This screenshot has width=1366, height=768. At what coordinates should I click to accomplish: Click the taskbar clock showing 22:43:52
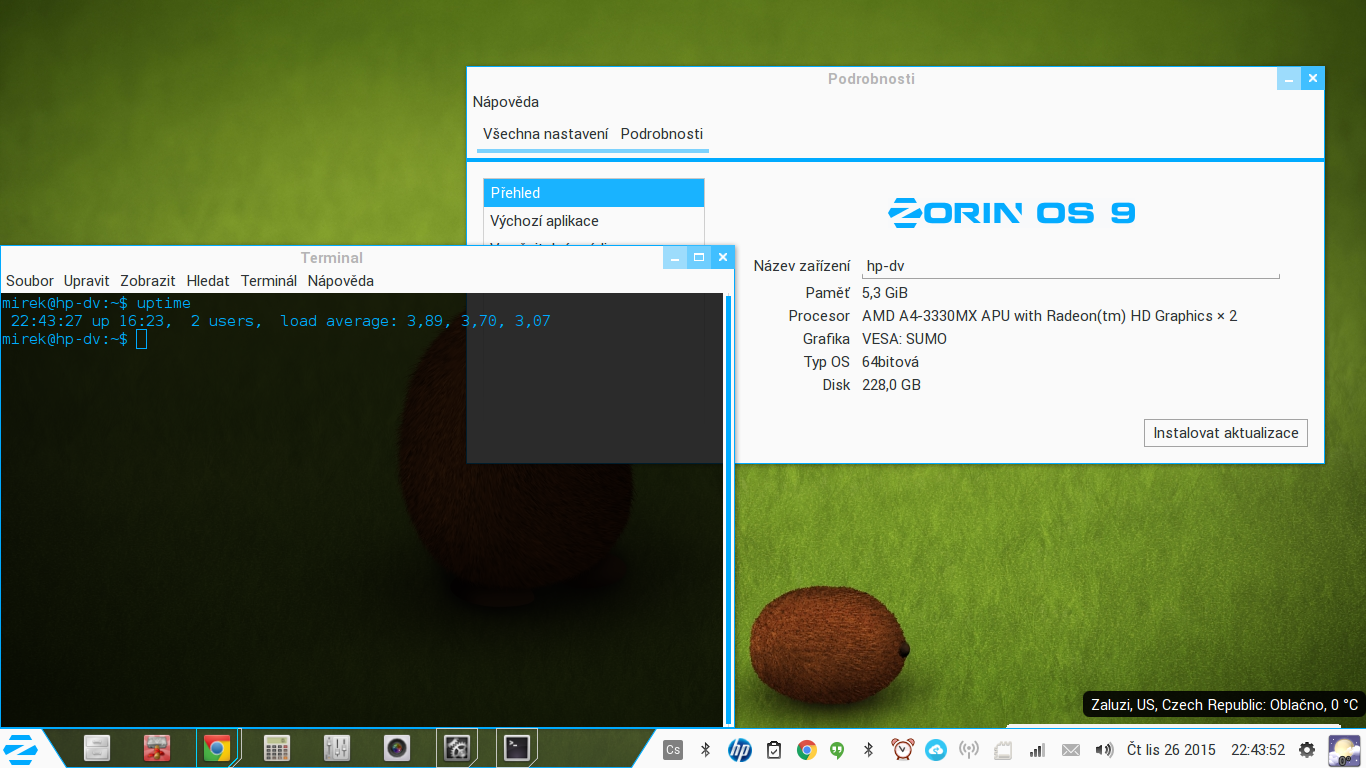pos(1258,749)
